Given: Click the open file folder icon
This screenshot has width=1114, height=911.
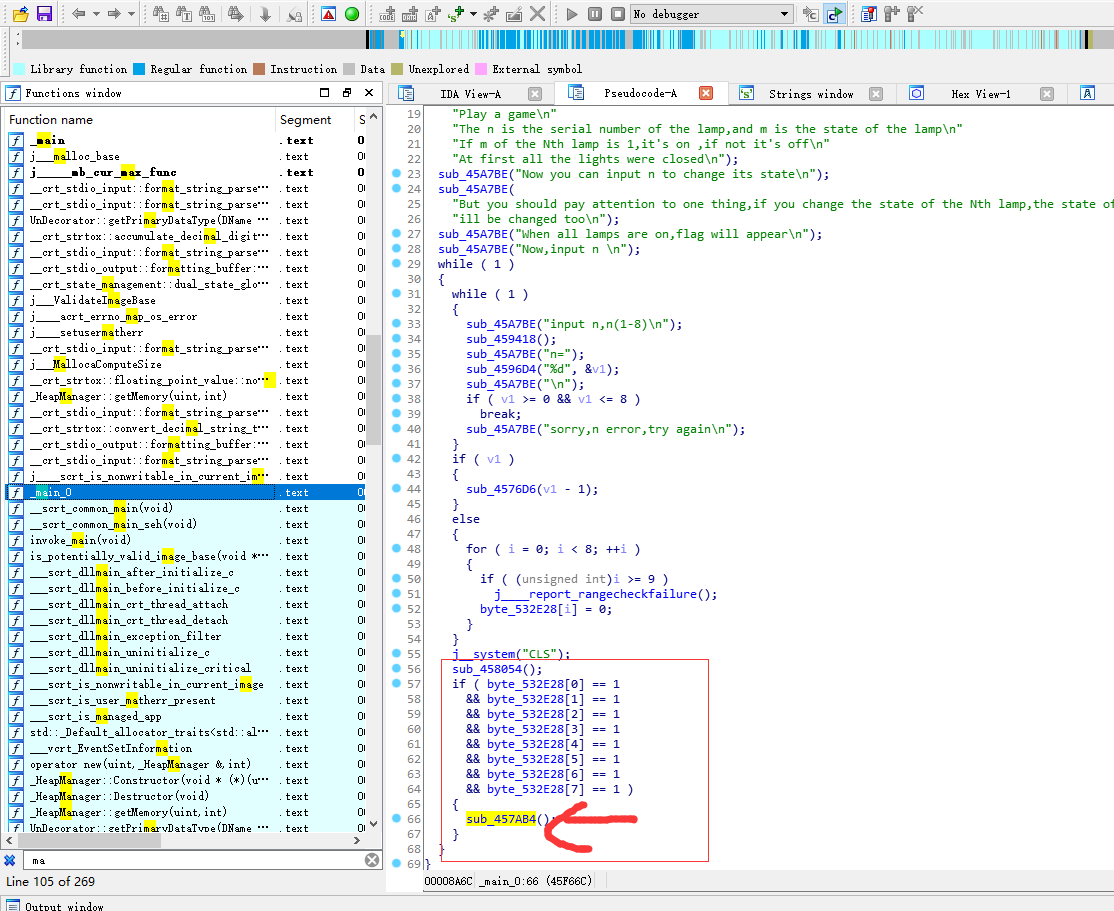Looking at the screenshot, I should pos(21,14).
